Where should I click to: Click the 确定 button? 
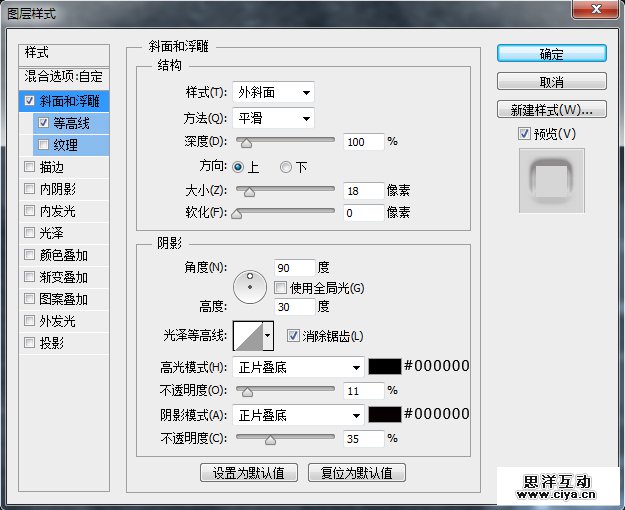[x=552, y=53]
